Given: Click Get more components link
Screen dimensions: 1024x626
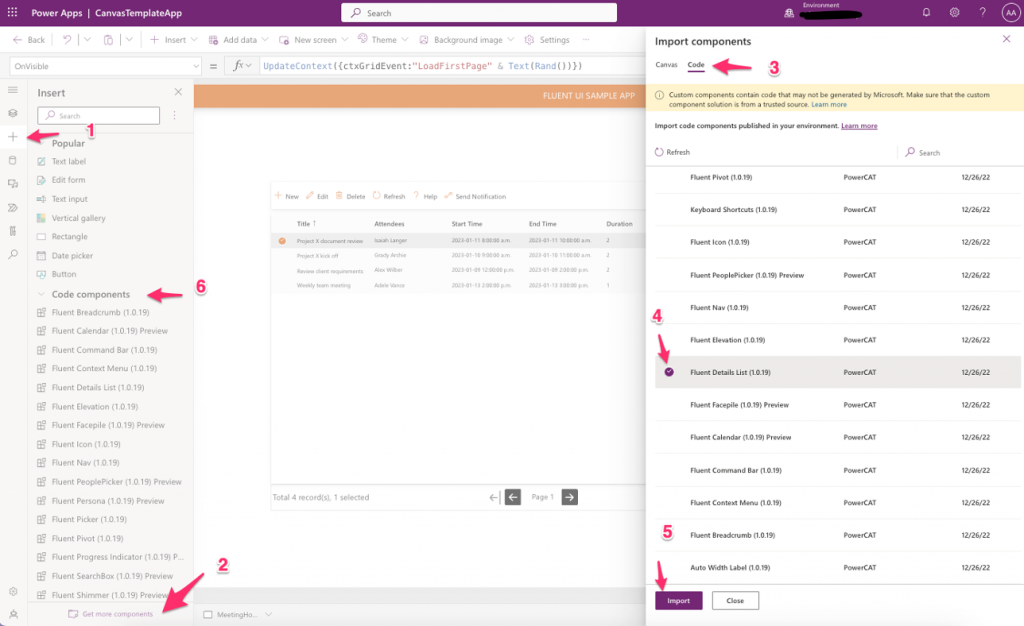Looking at the screenshot, I should (x=117, y=613).
